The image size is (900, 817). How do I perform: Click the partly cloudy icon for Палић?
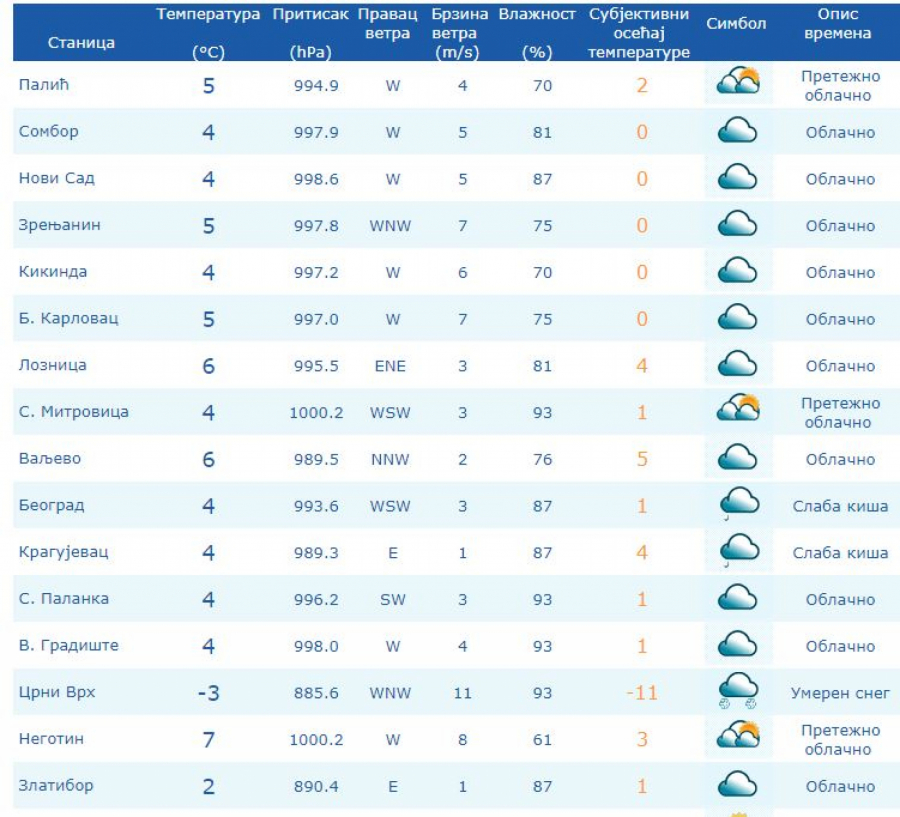click(738, 82)
